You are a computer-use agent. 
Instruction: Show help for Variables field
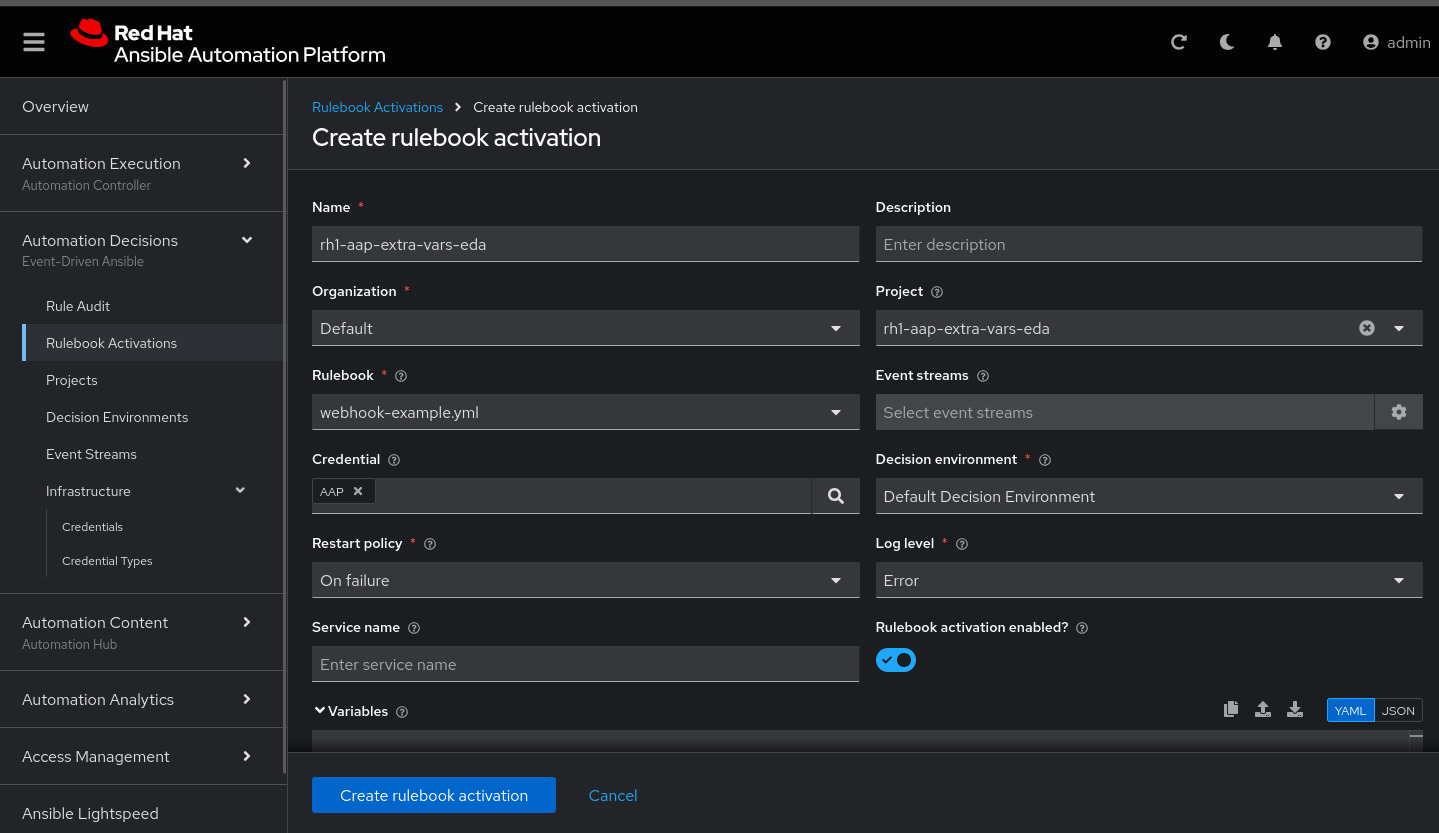tap(402, 712)
